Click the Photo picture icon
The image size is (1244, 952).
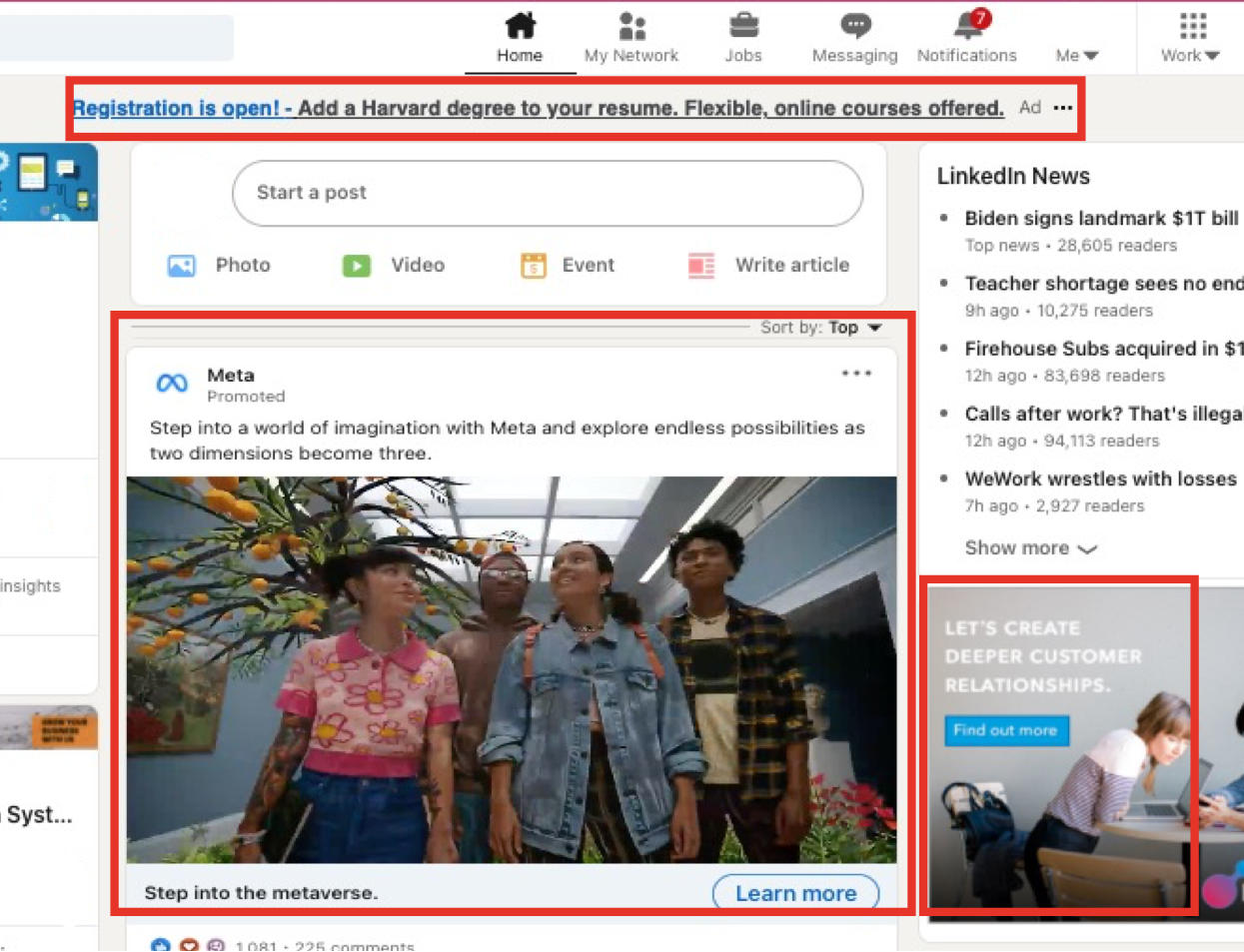tap(181, 266)
